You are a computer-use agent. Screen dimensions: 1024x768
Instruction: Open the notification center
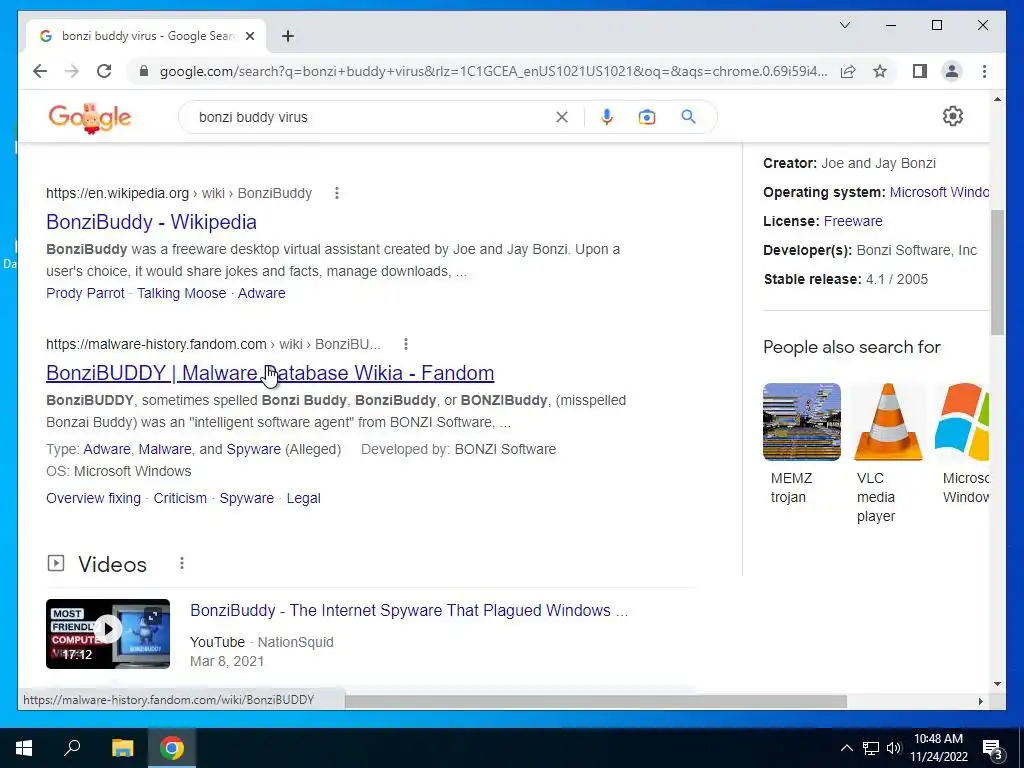pos(992,748)
